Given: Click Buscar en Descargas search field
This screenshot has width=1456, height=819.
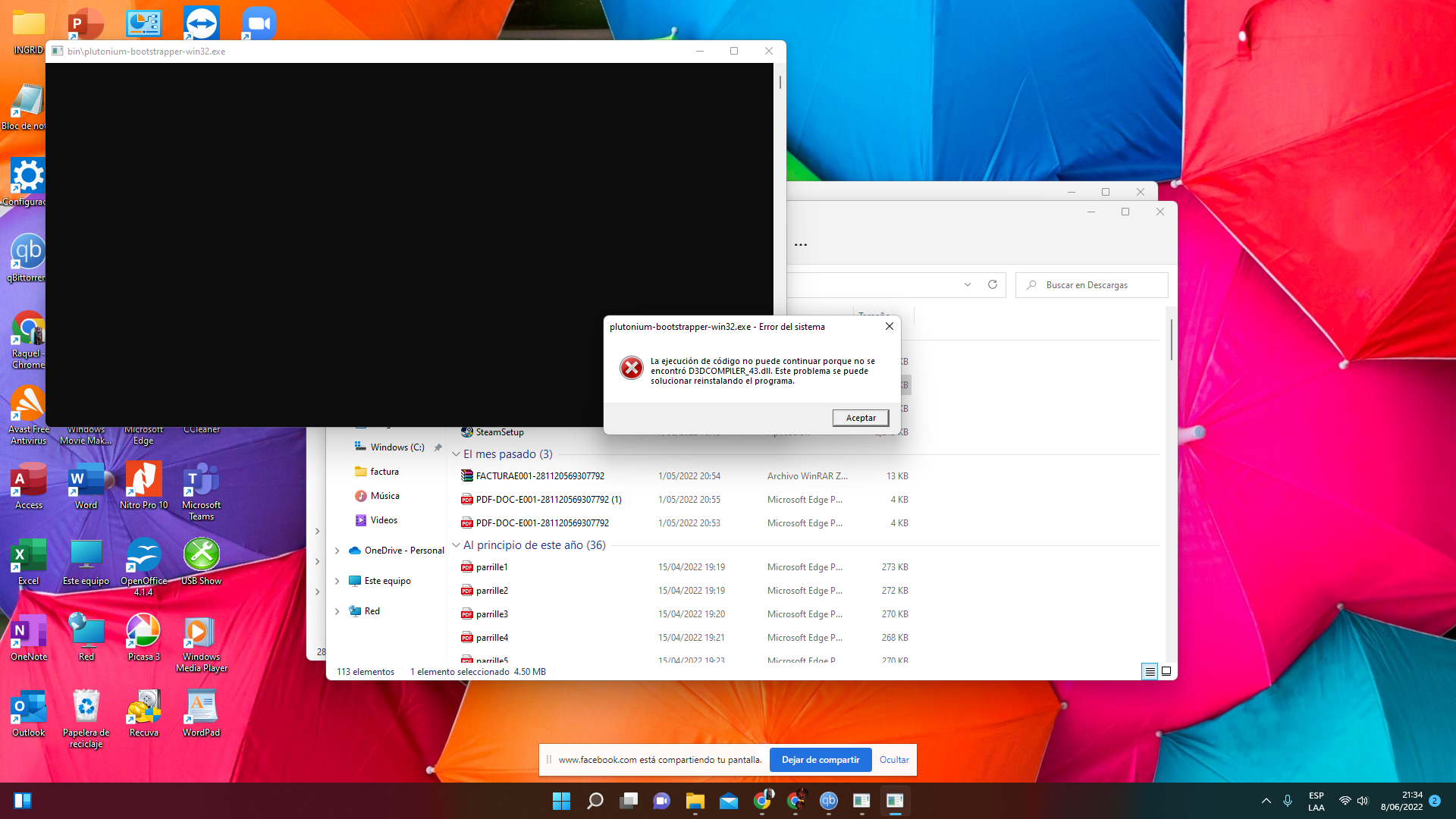Looking at the screenshot, I should point(1092,285).
